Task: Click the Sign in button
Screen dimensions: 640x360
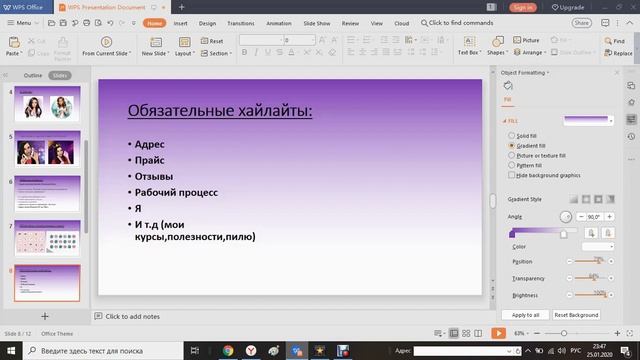Action: 523,7
